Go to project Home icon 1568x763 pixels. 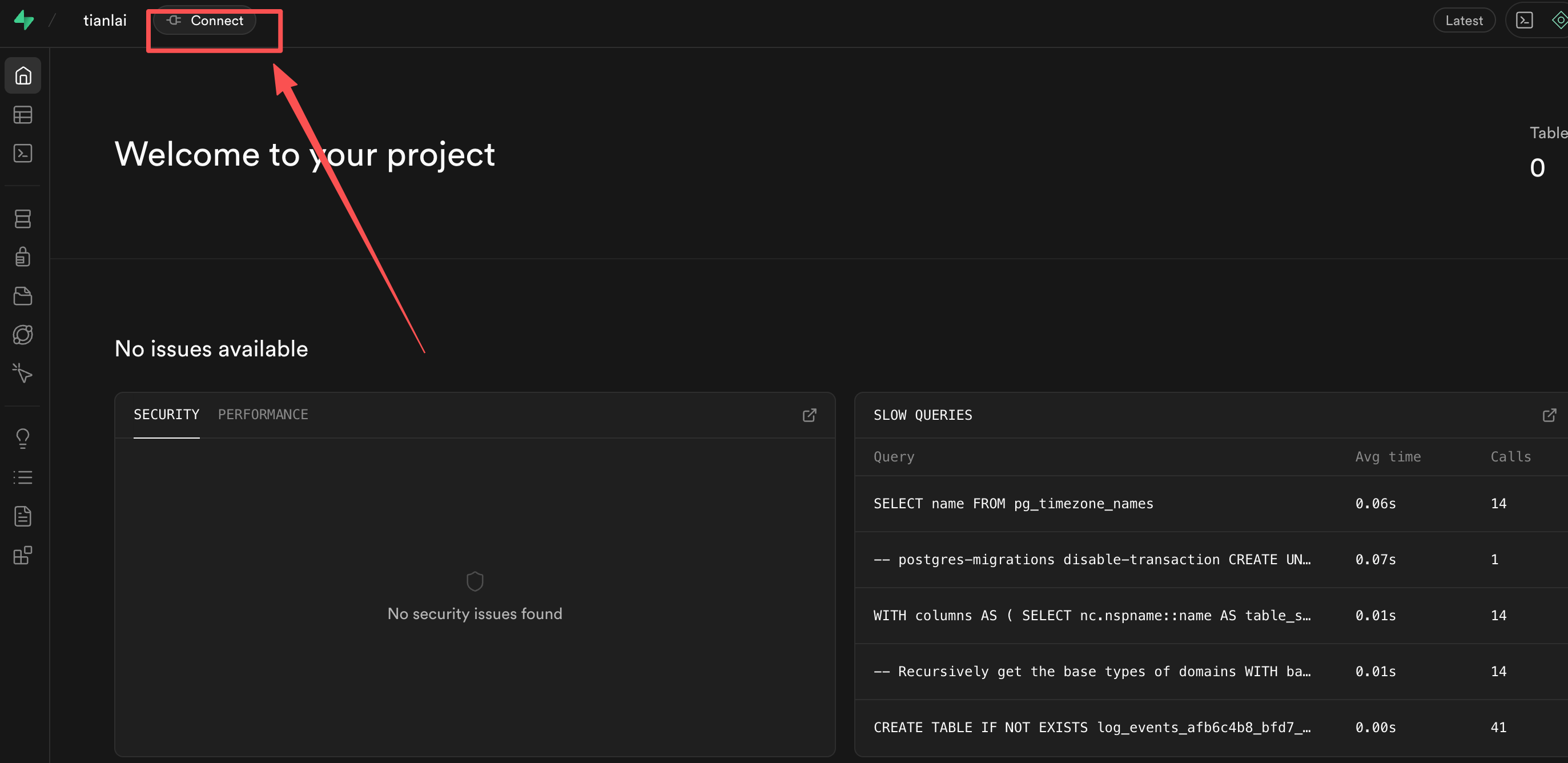(22, 75)
